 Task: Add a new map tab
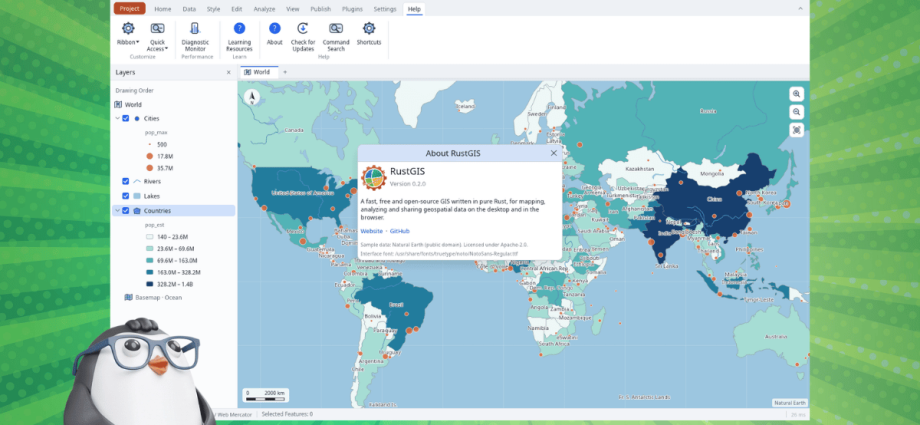pos(285,72)
